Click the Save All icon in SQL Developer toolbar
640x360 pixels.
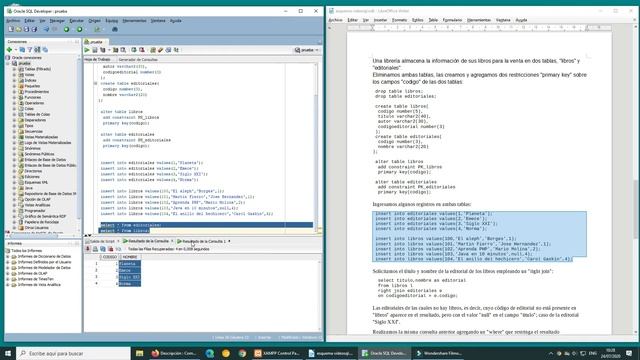(34, 29)
